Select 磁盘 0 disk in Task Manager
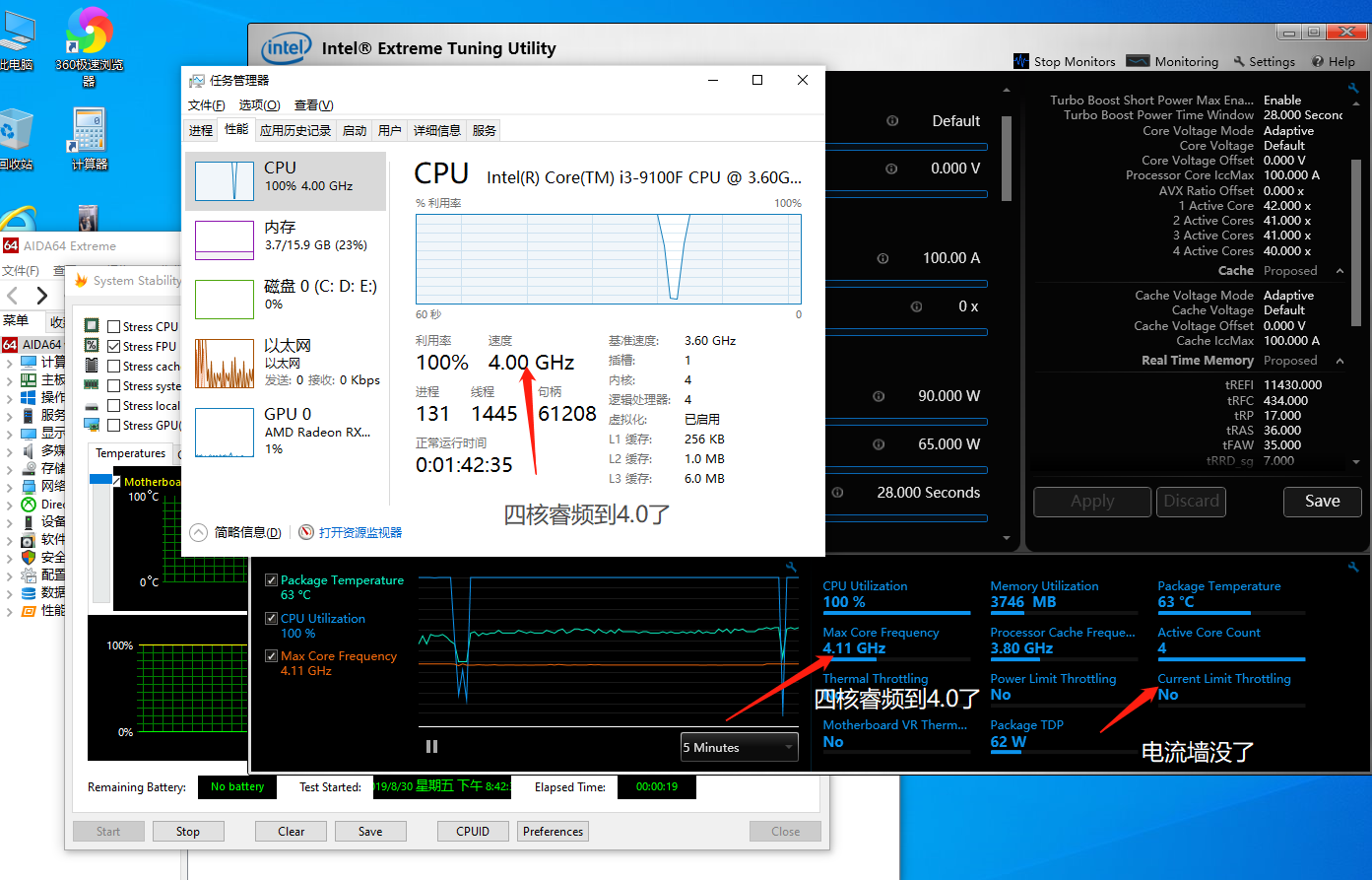This screenshot has width=1372, height=880. [x=286, y=299]
